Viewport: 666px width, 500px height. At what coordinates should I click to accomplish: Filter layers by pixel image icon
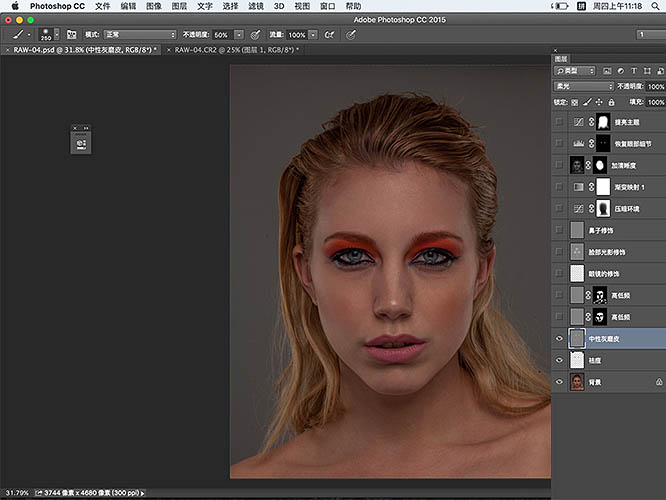point(607,71)
